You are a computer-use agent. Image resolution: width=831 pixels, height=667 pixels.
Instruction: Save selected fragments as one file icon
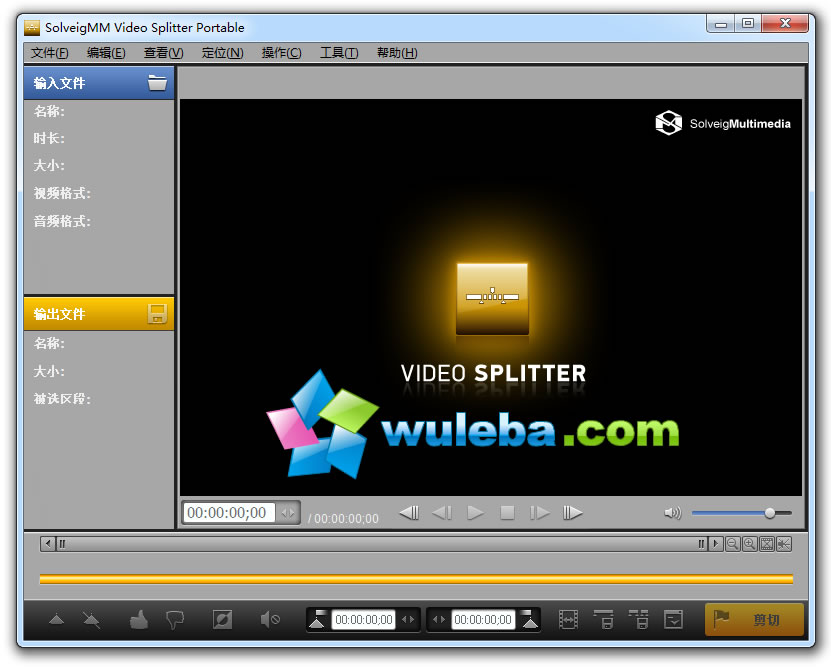pyautogui.click(x=603, y=619)
